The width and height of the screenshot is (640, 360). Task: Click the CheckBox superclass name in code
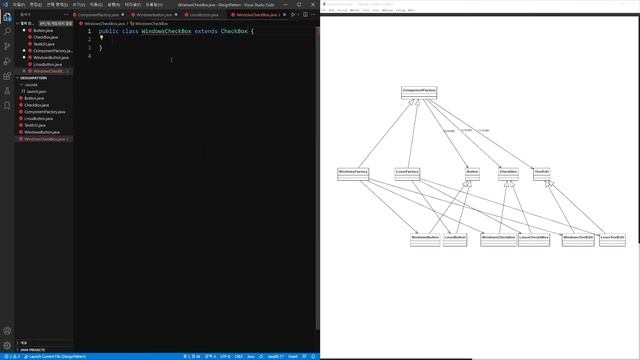[x=234, y=31]
